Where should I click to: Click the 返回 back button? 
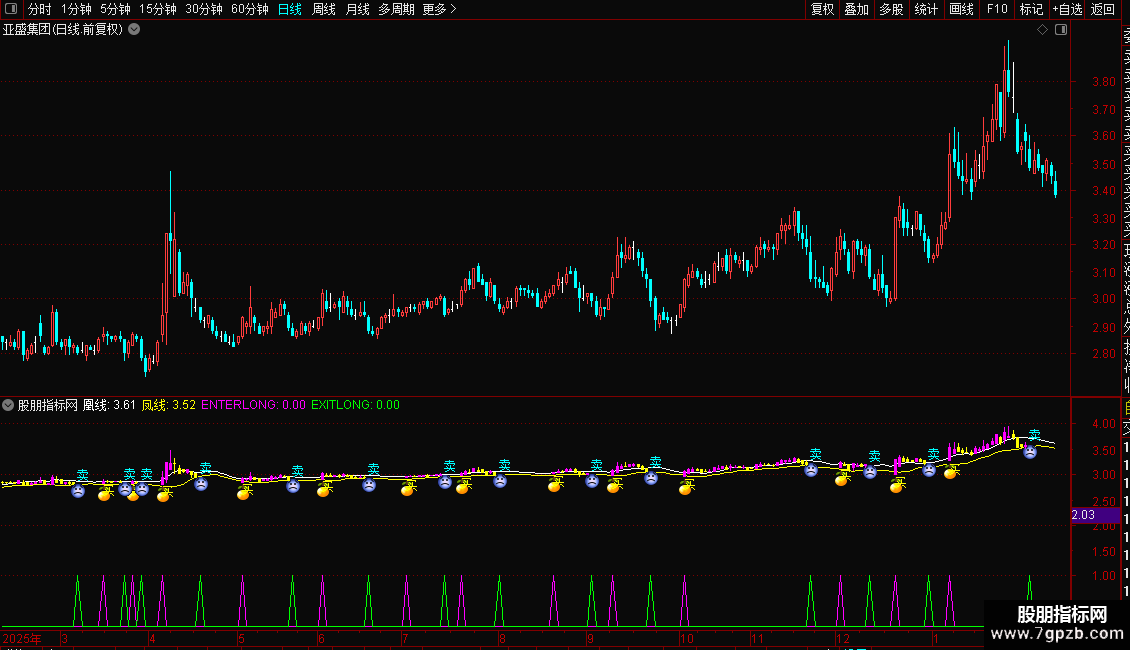tap(1103, 9)
